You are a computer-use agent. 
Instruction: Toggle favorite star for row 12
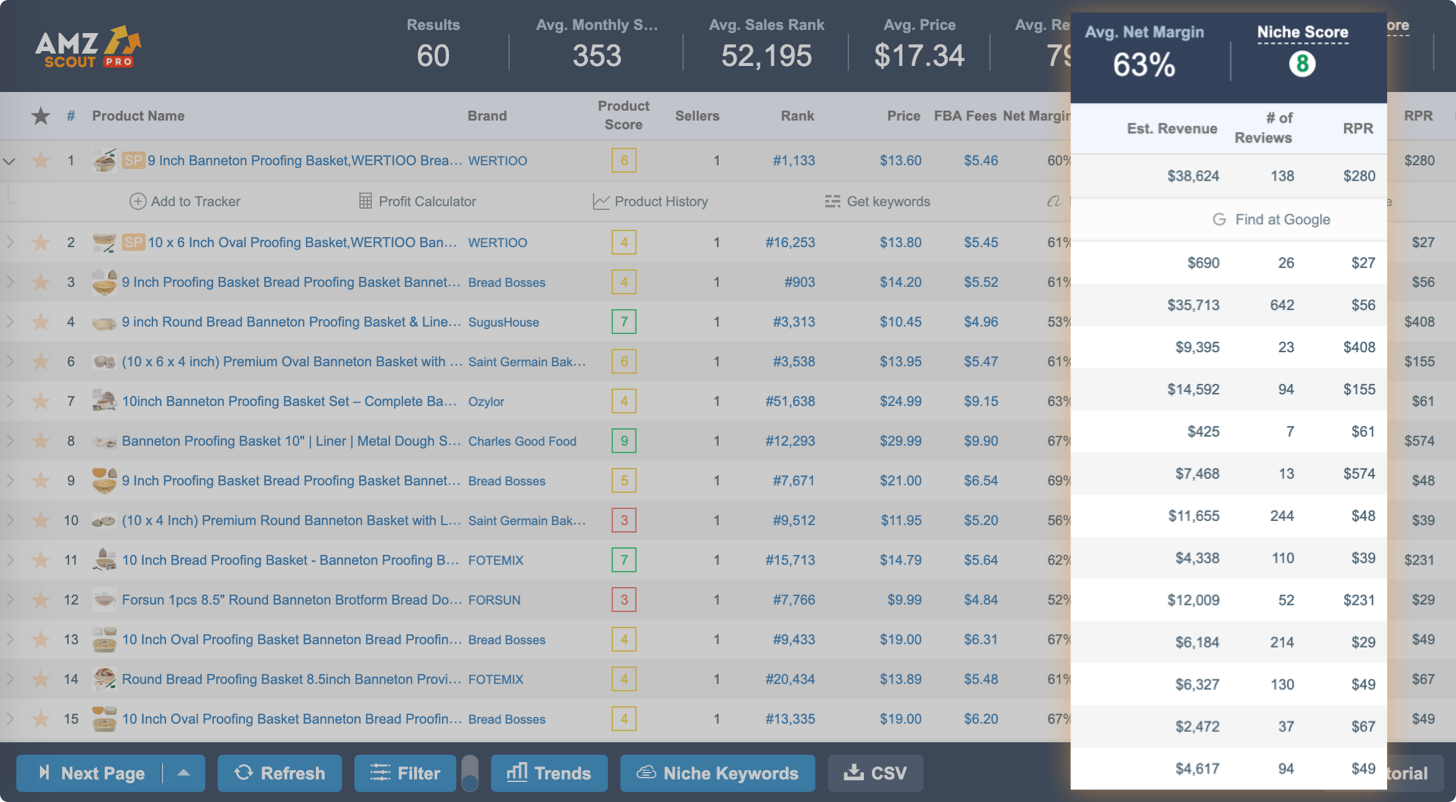40,600
